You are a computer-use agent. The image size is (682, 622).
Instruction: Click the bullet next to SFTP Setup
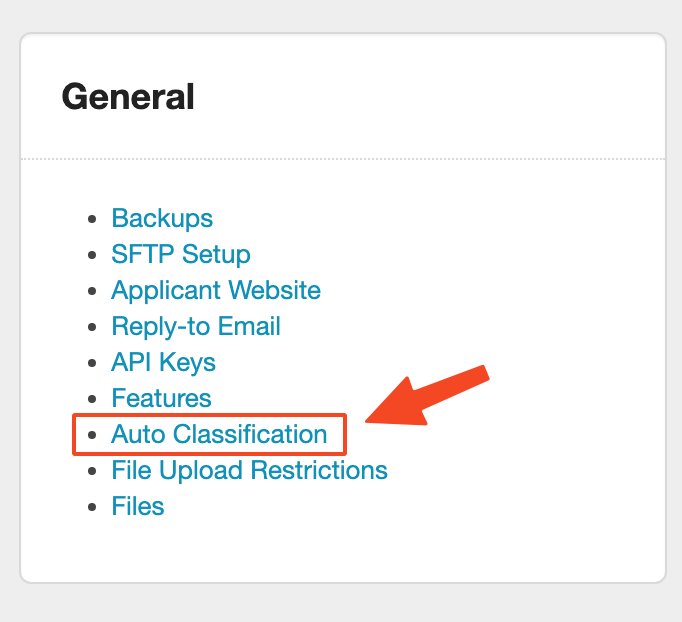coord(94,255)
